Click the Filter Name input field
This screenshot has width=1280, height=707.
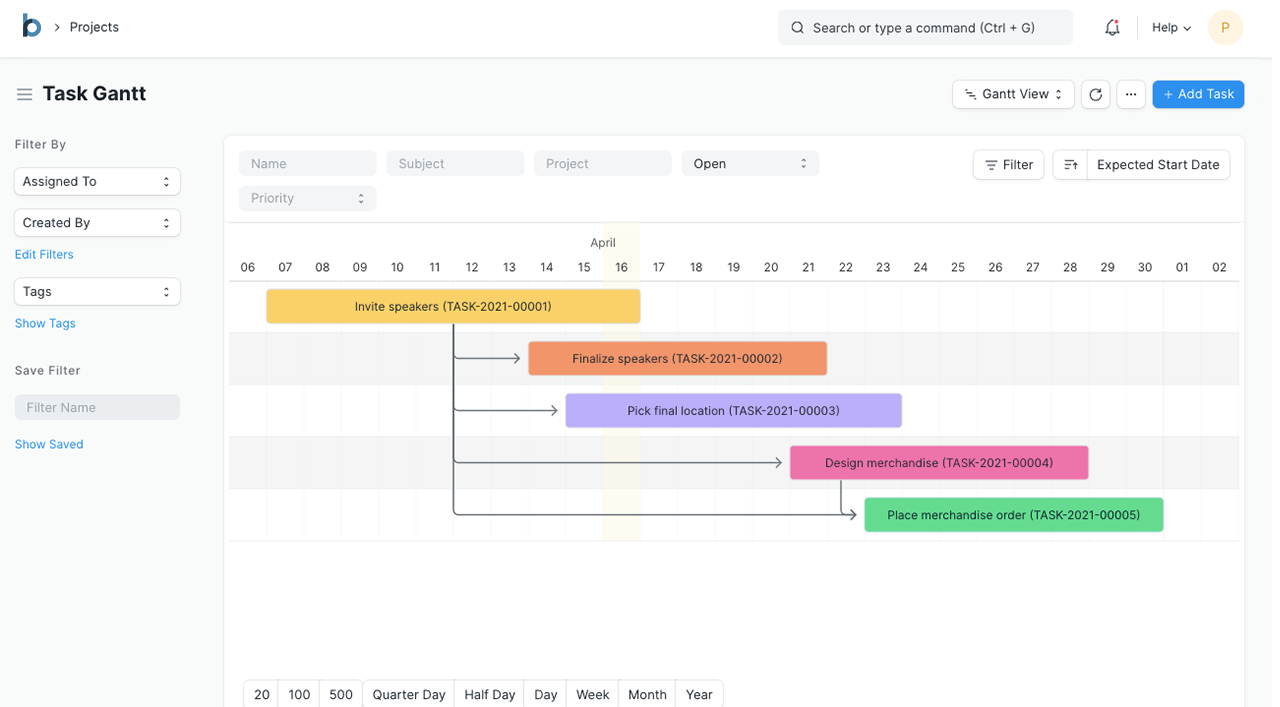coord(97,408)
